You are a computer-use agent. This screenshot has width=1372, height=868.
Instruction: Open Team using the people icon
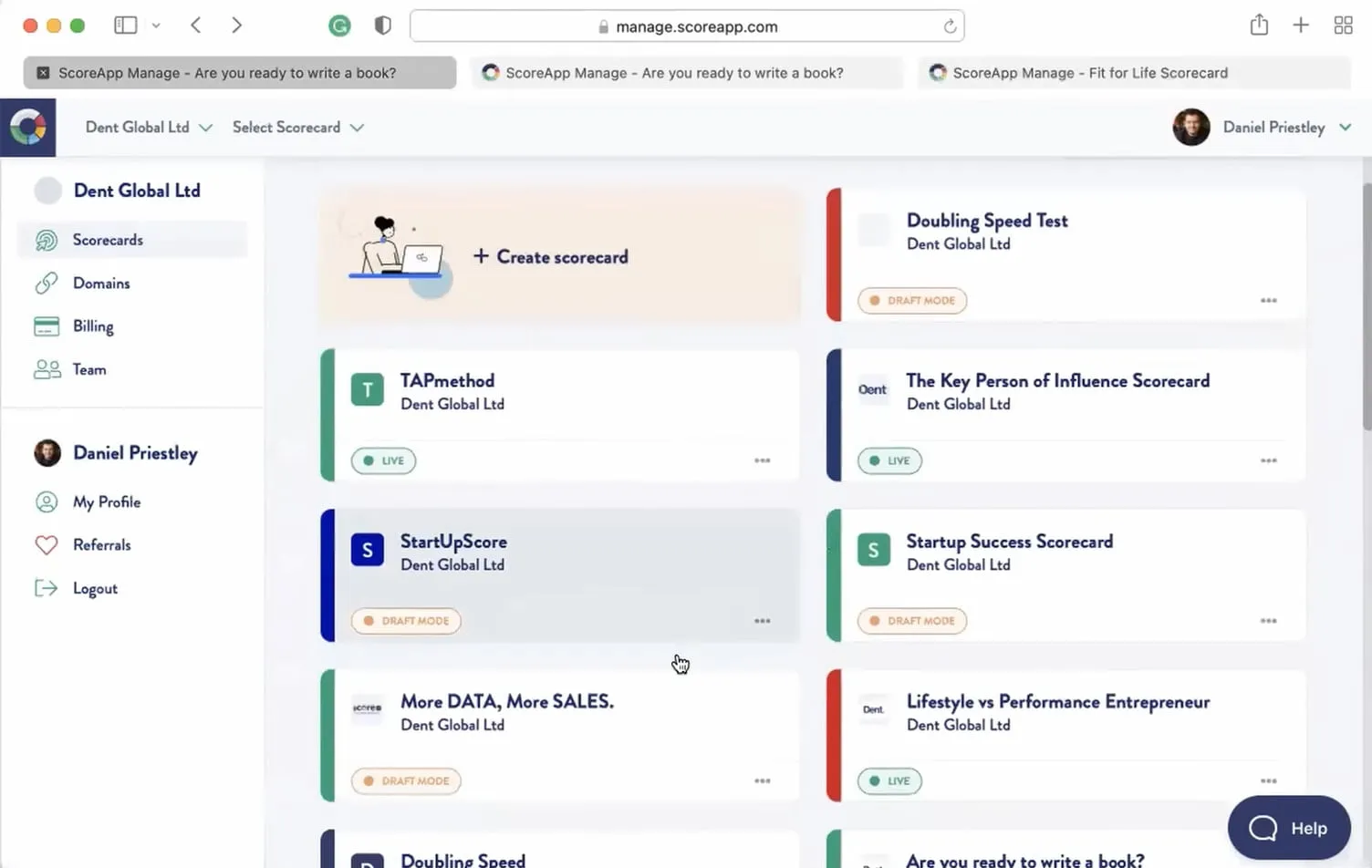(x=47, y=369)
